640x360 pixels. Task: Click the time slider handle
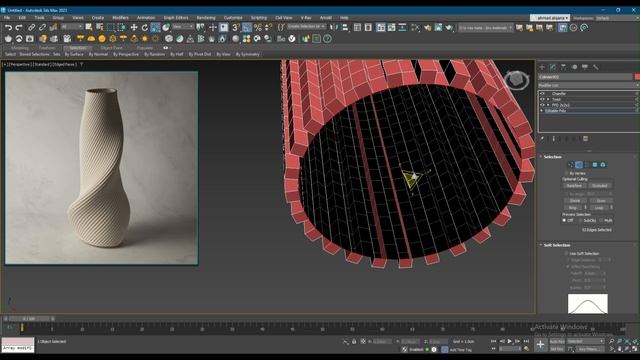[x=29, y=318]
